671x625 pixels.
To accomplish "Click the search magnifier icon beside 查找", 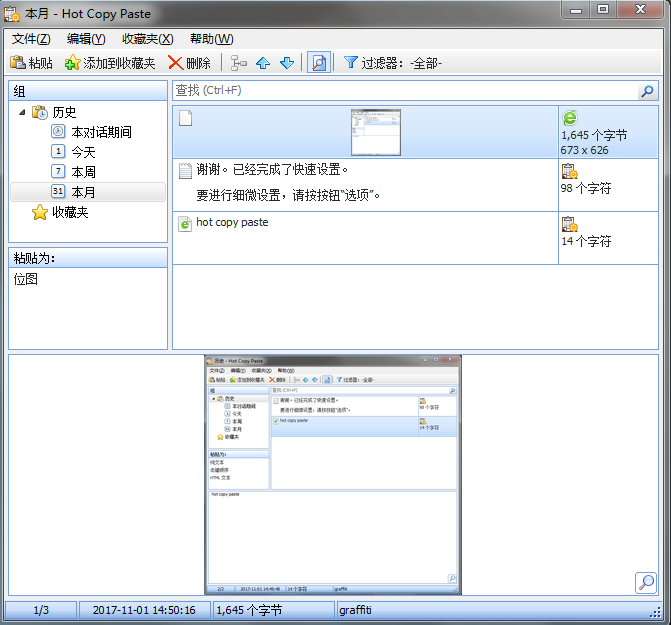I will 647,91.
